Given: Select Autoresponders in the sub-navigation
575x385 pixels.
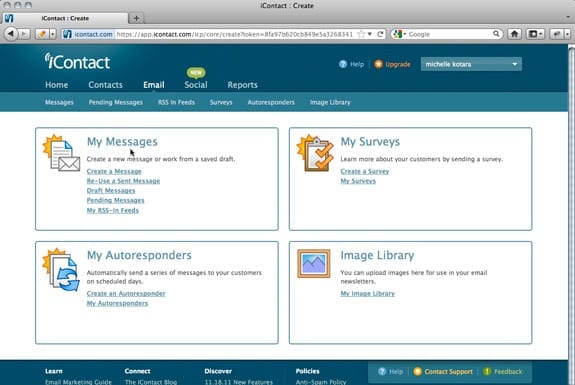Looking at the screenshot, I should tap(271, 102).
